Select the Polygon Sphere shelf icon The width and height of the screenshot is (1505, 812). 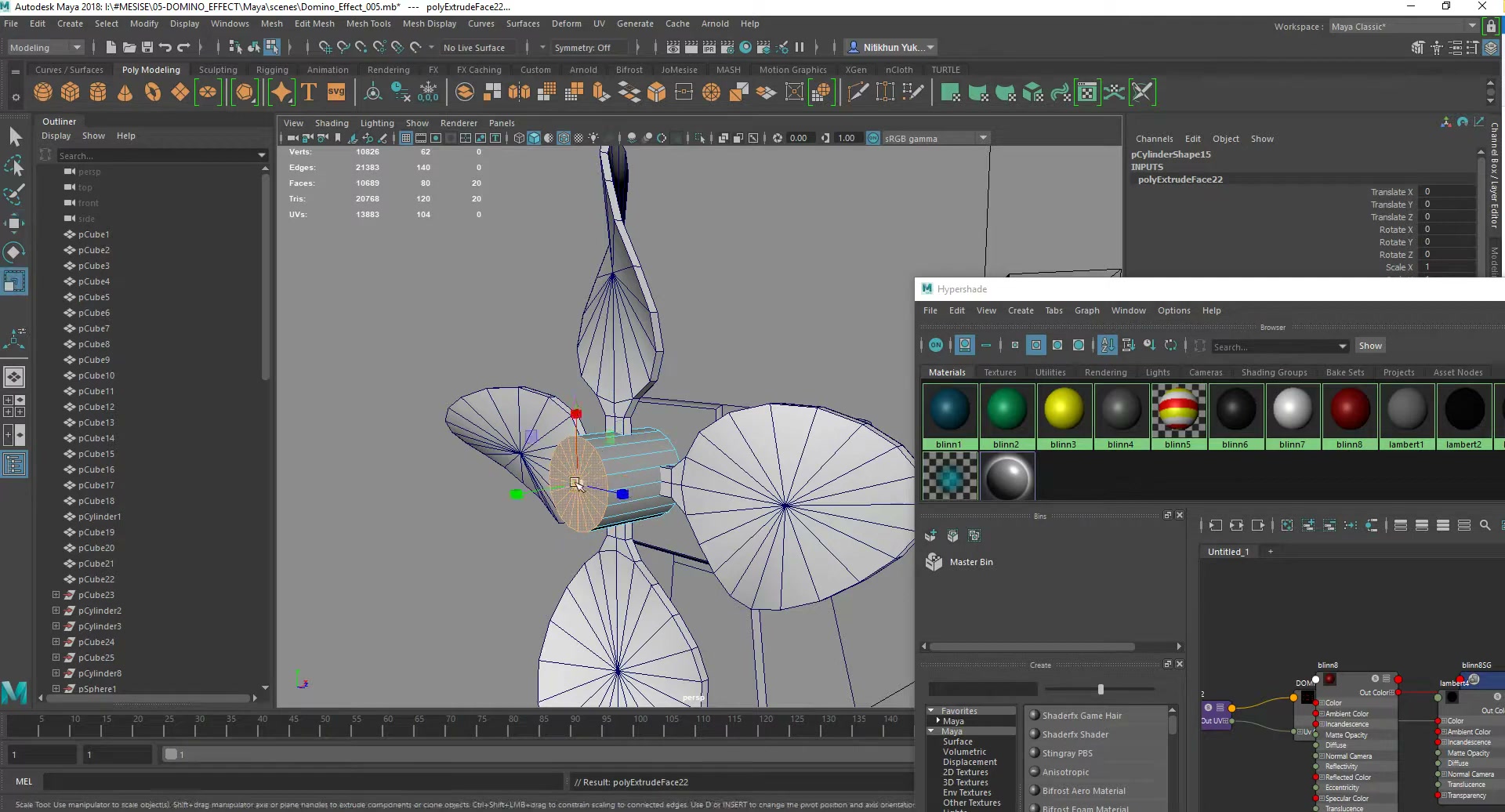(43, 92)
